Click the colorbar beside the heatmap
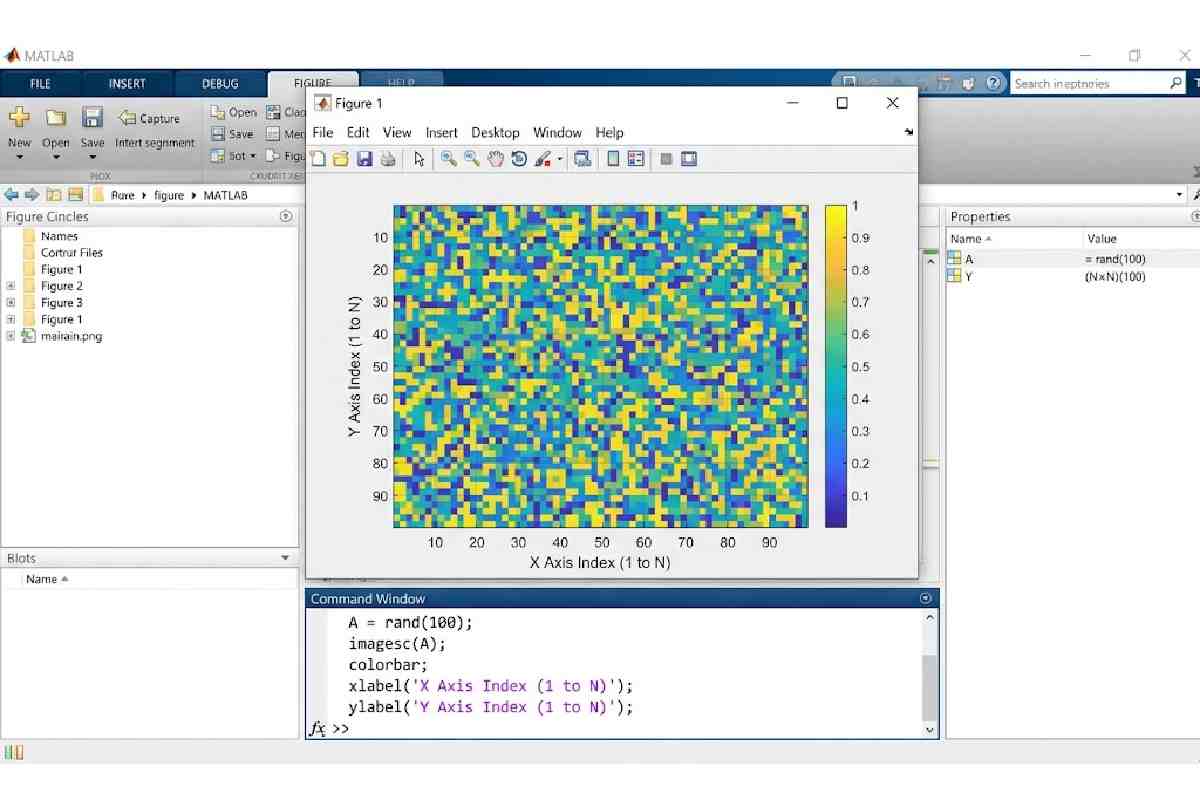The height and width of the screenshot is (800, 1200). [x=835, y=366]
